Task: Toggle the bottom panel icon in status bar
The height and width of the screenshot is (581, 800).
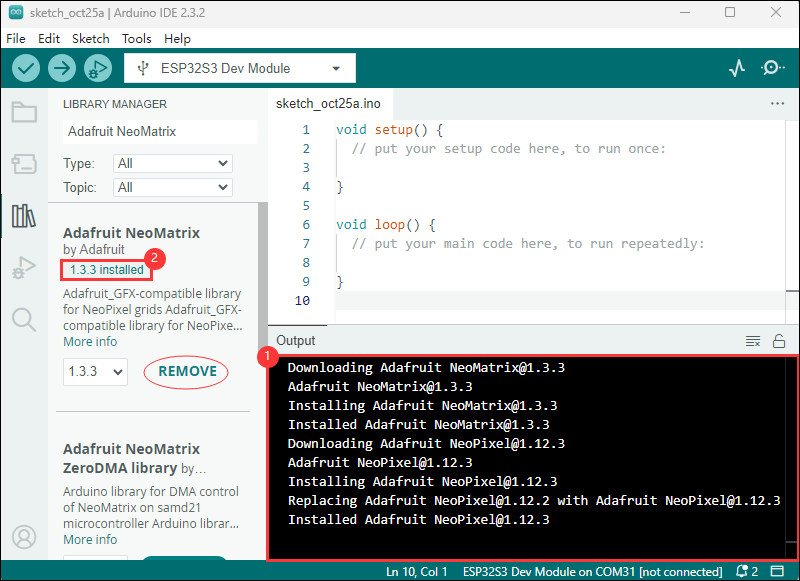Action: (x=777, y=571)
